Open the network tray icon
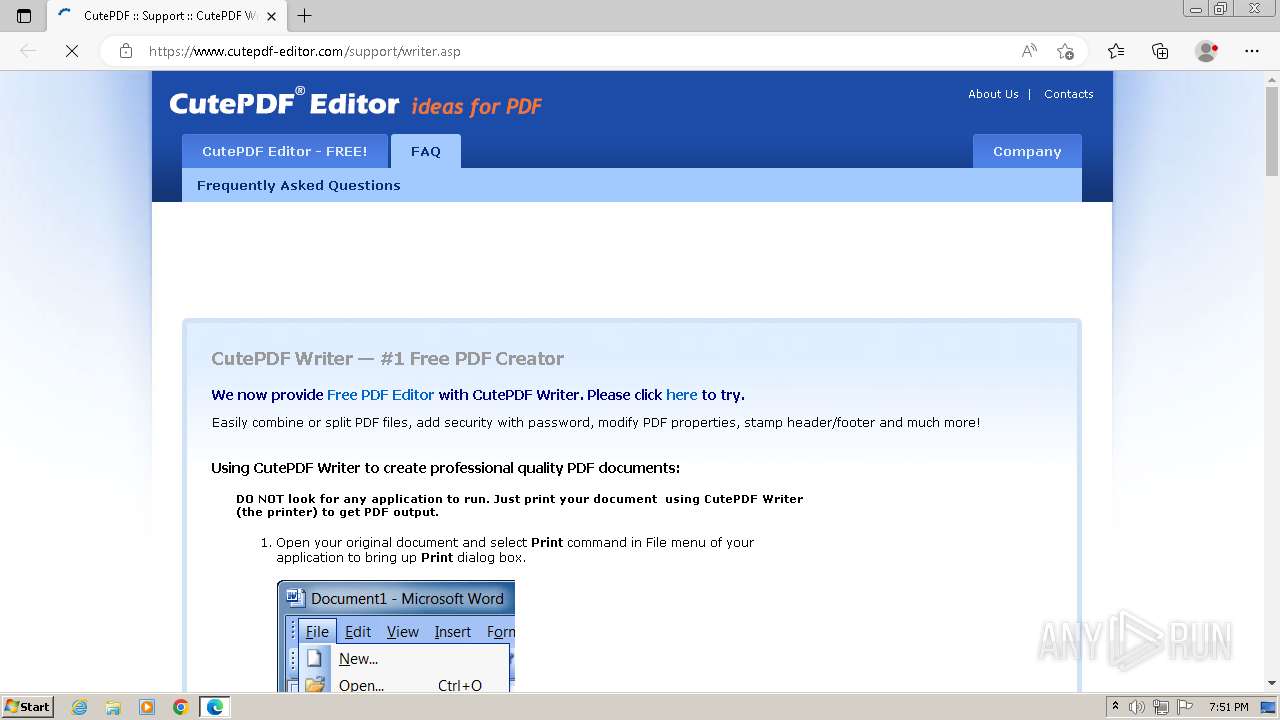This screenshot has width=1280, height=720. (1161, 707)
